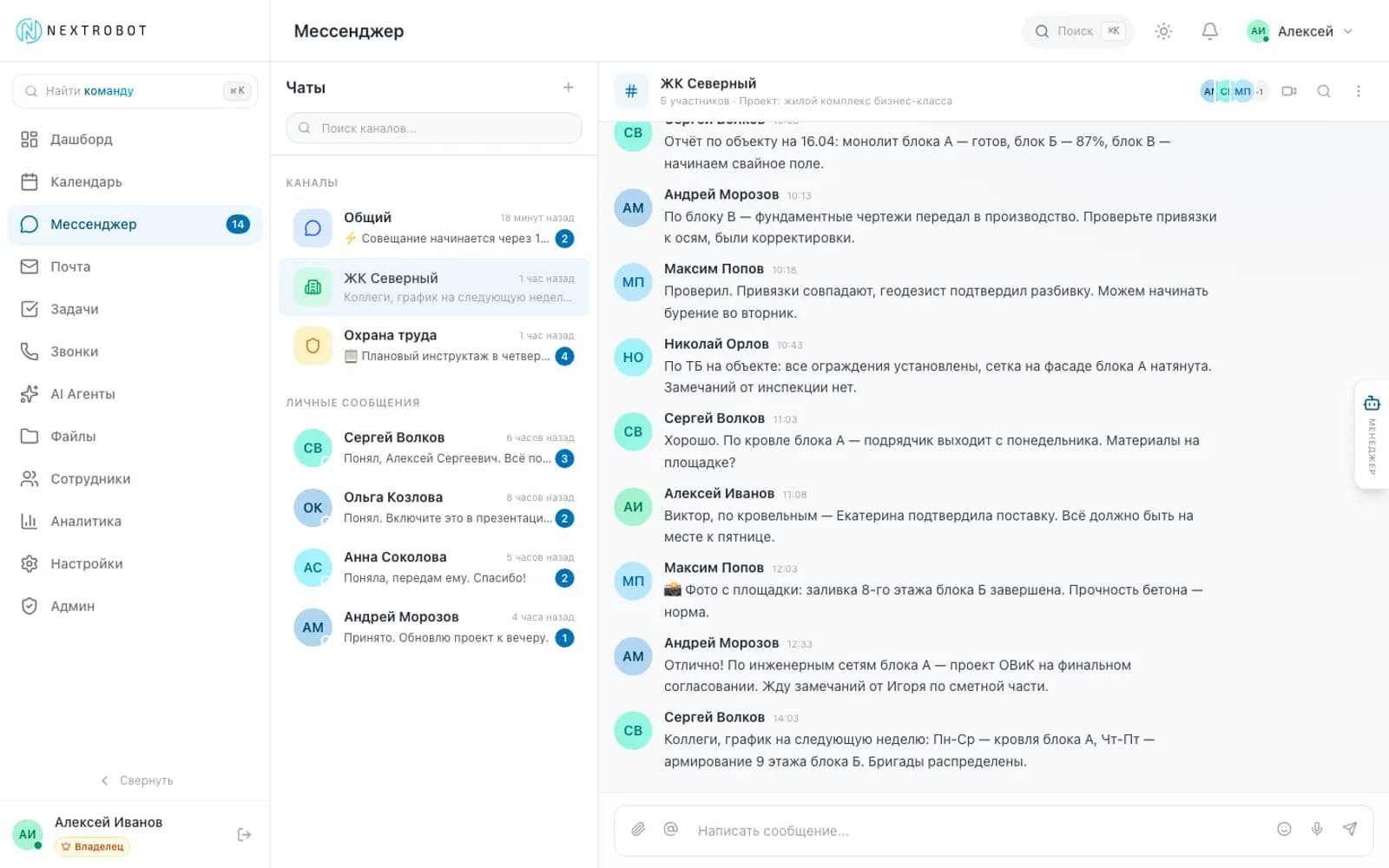Open the global Поиск field in header
This screenshot has height=868, width=1389.
[x=1078, y=31]
